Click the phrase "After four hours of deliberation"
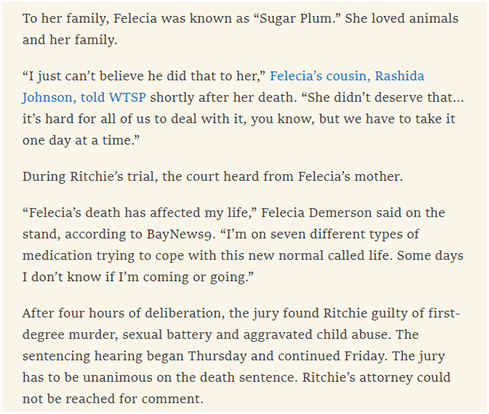Image resolution: width=489 pixels, height=414 pixels. 122,313
